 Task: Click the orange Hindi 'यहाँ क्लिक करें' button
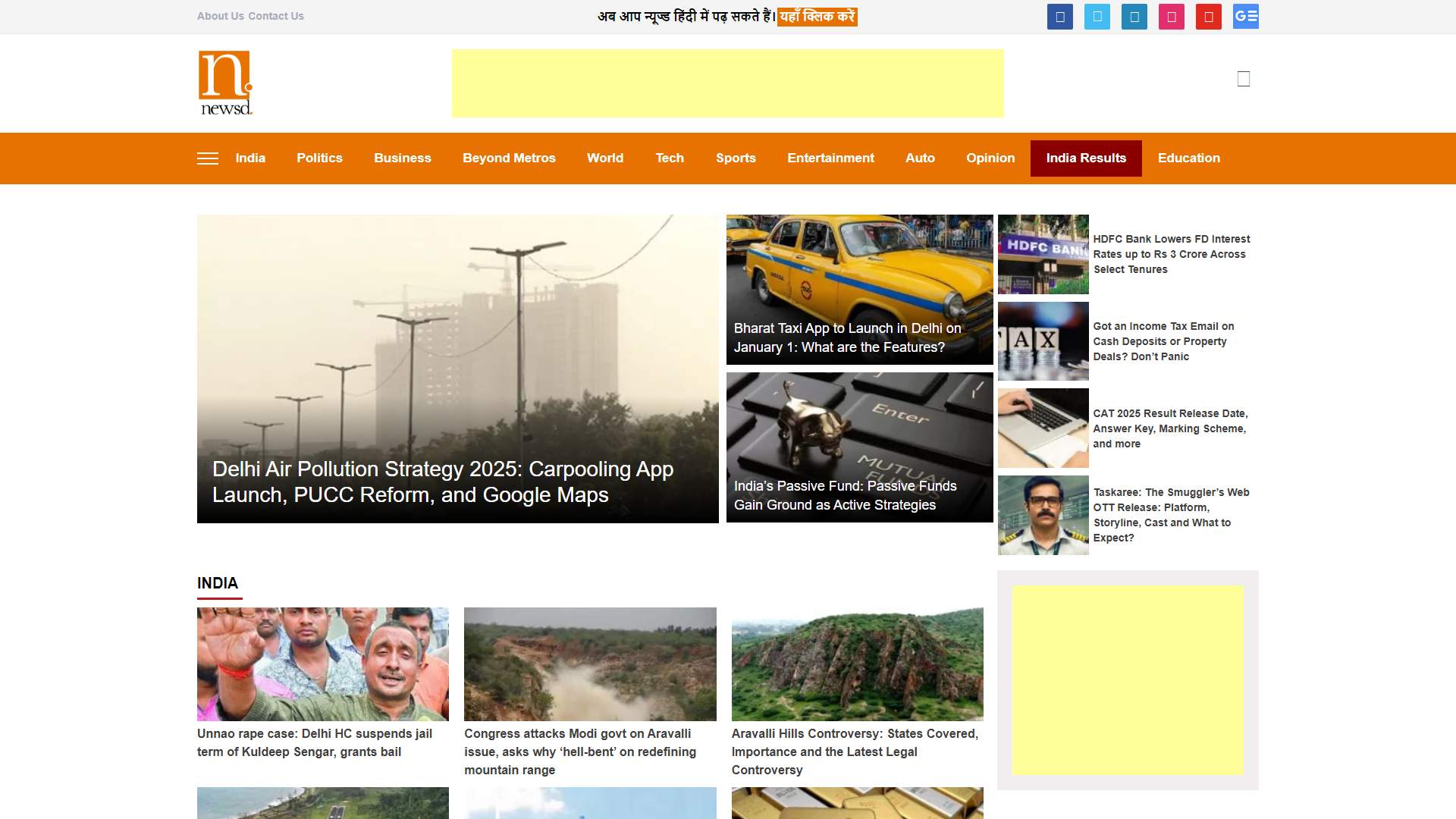pos(817,17)
